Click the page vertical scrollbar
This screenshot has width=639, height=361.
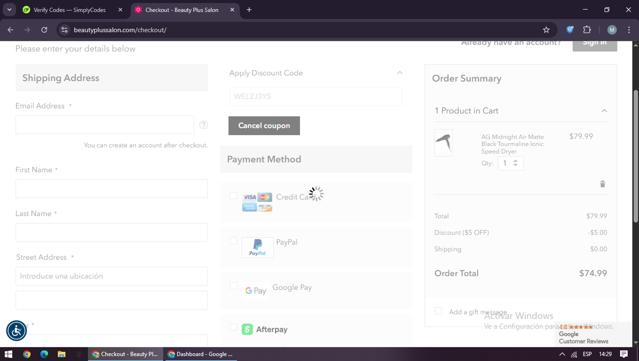point(636,155)
